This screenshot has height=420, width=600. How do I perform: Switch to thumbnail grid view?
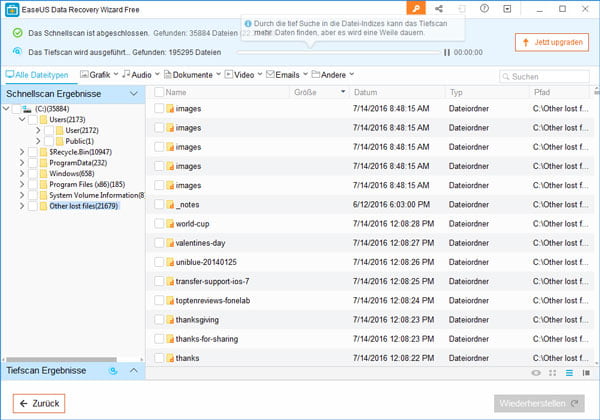click(x=553, y=373)
